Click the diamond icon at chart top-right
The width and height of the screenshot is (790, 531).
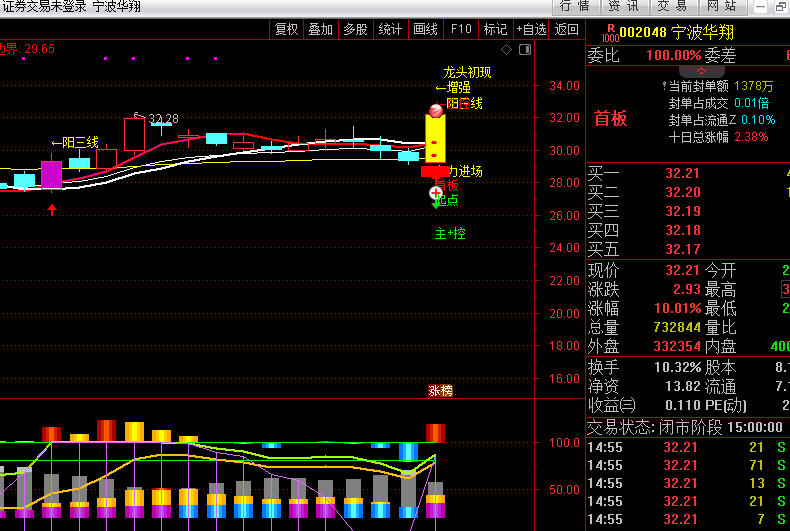(507, 48)
